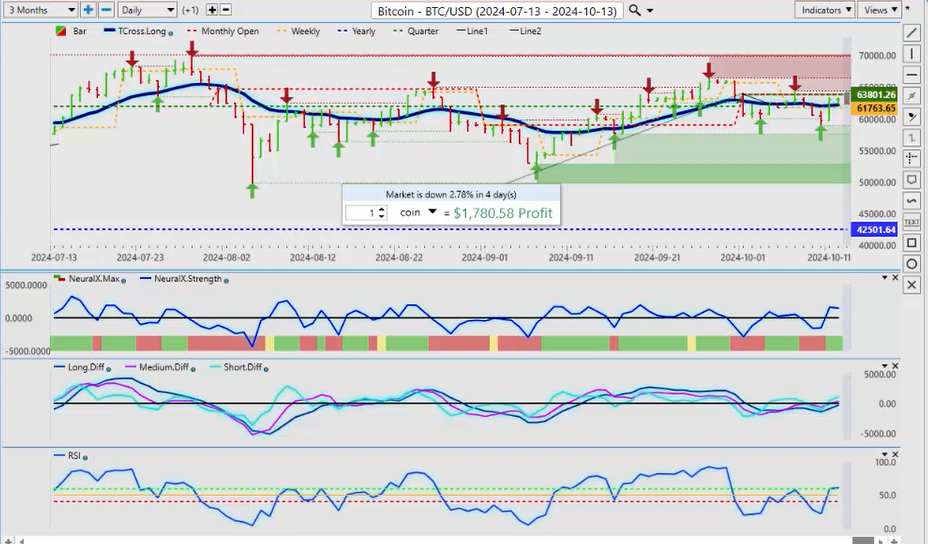
Task: Select the stepped zigzag line tool
Action: point(911,138)
